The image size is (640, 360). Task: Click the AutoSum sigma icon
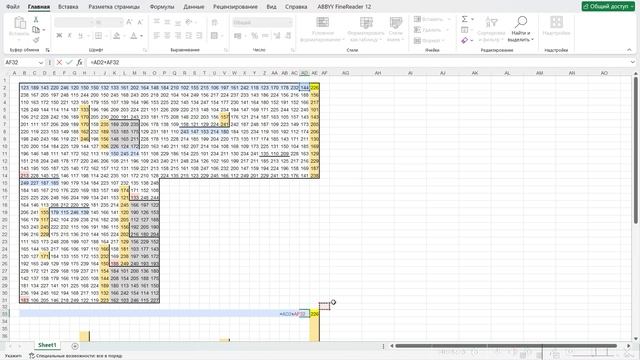[x=464, y=19]
